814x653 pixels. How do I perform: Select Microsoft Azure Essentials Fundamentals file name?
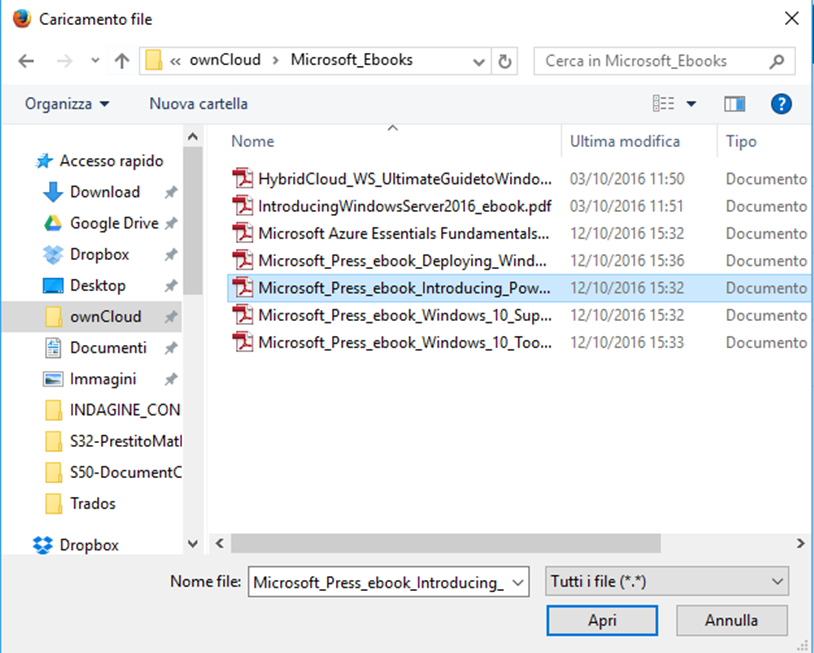pyautogui.click(x=404, y=233)
